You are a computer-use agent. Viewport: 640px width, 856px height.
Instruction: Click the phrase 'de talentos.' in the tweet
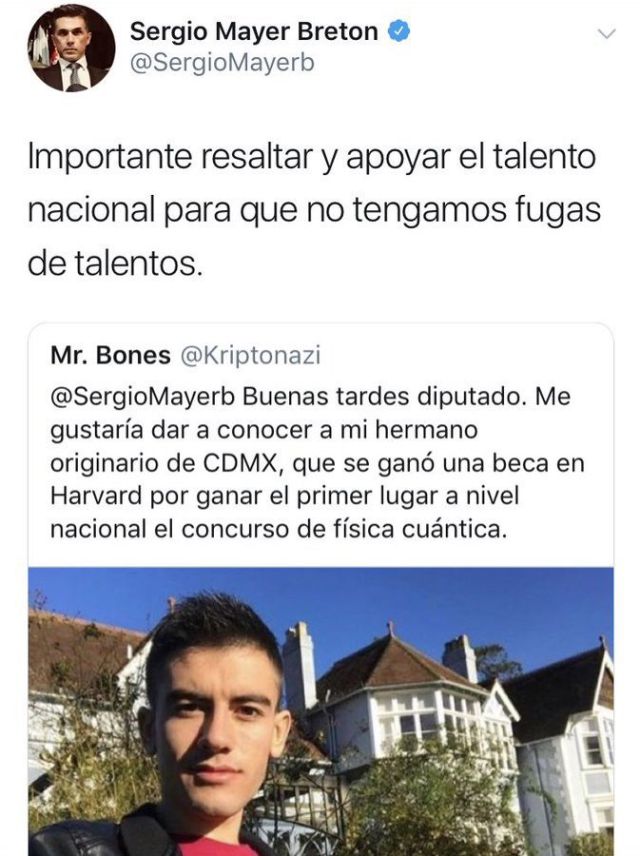coord(115,263)
